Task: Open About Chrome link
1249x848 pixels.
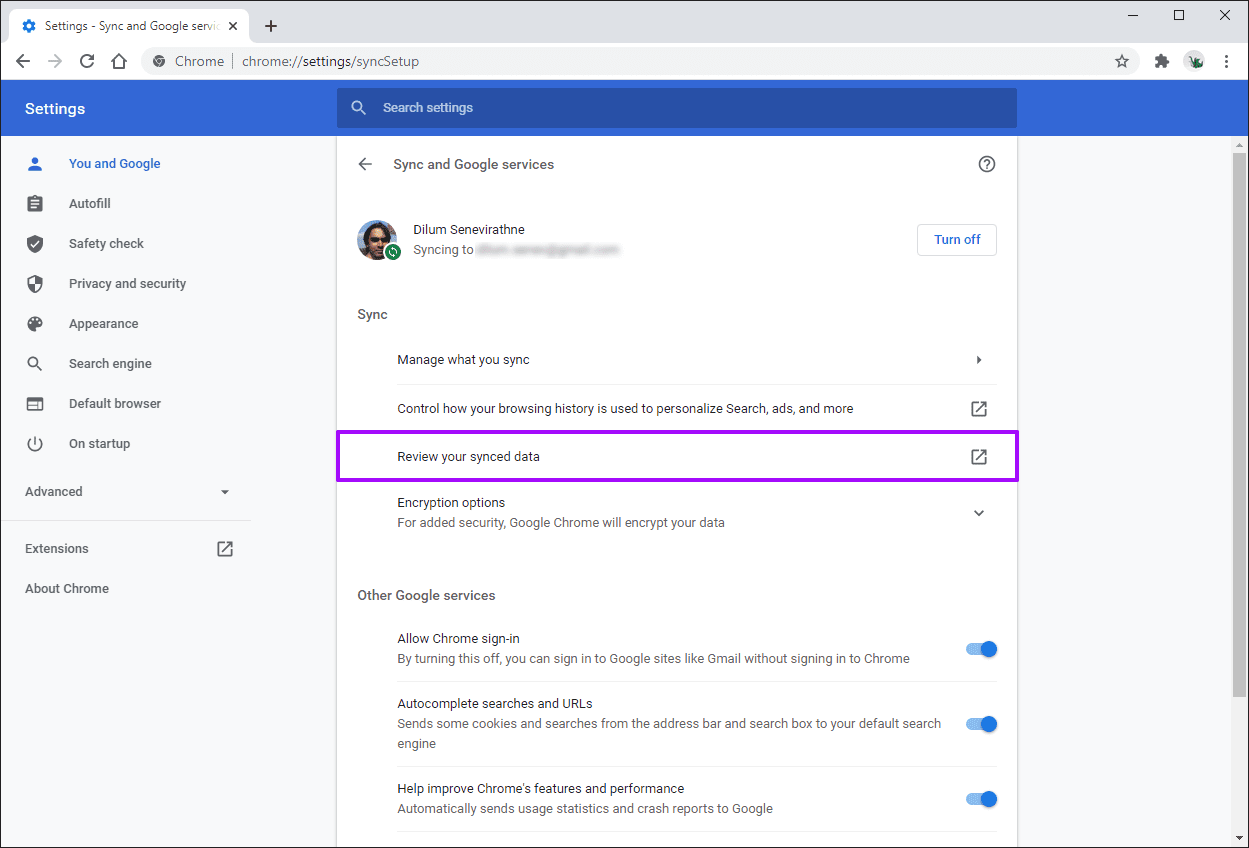Action: click(67, 588)
